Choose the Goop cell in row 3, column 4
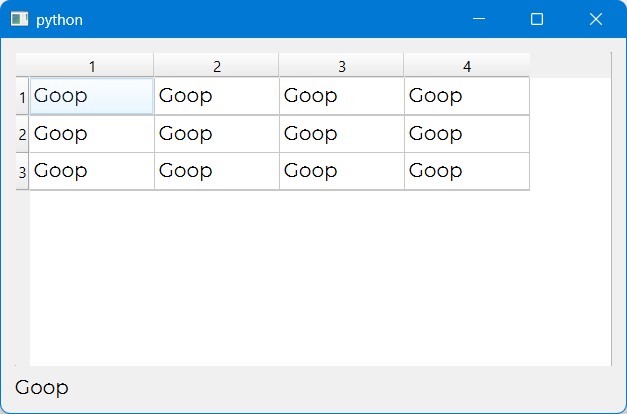 (466, 171)
